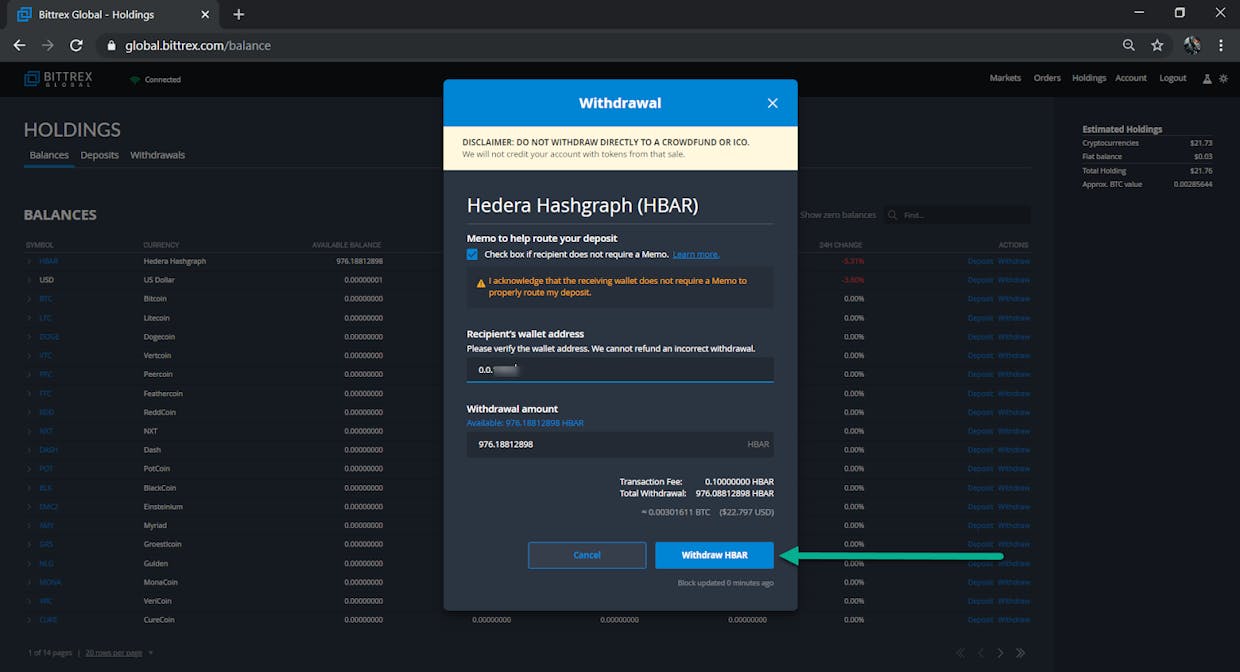
Task: Switch to the Deposits tab
Action: [x=100, y=155]
